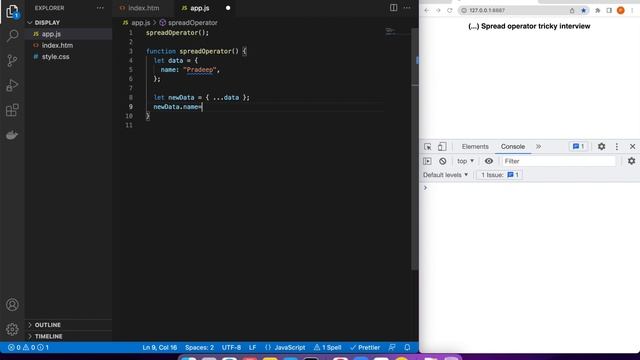Open the browser profile avatar
Image resolution: width=640 pixels, height=360 pixels.
[x=621, y=10]
